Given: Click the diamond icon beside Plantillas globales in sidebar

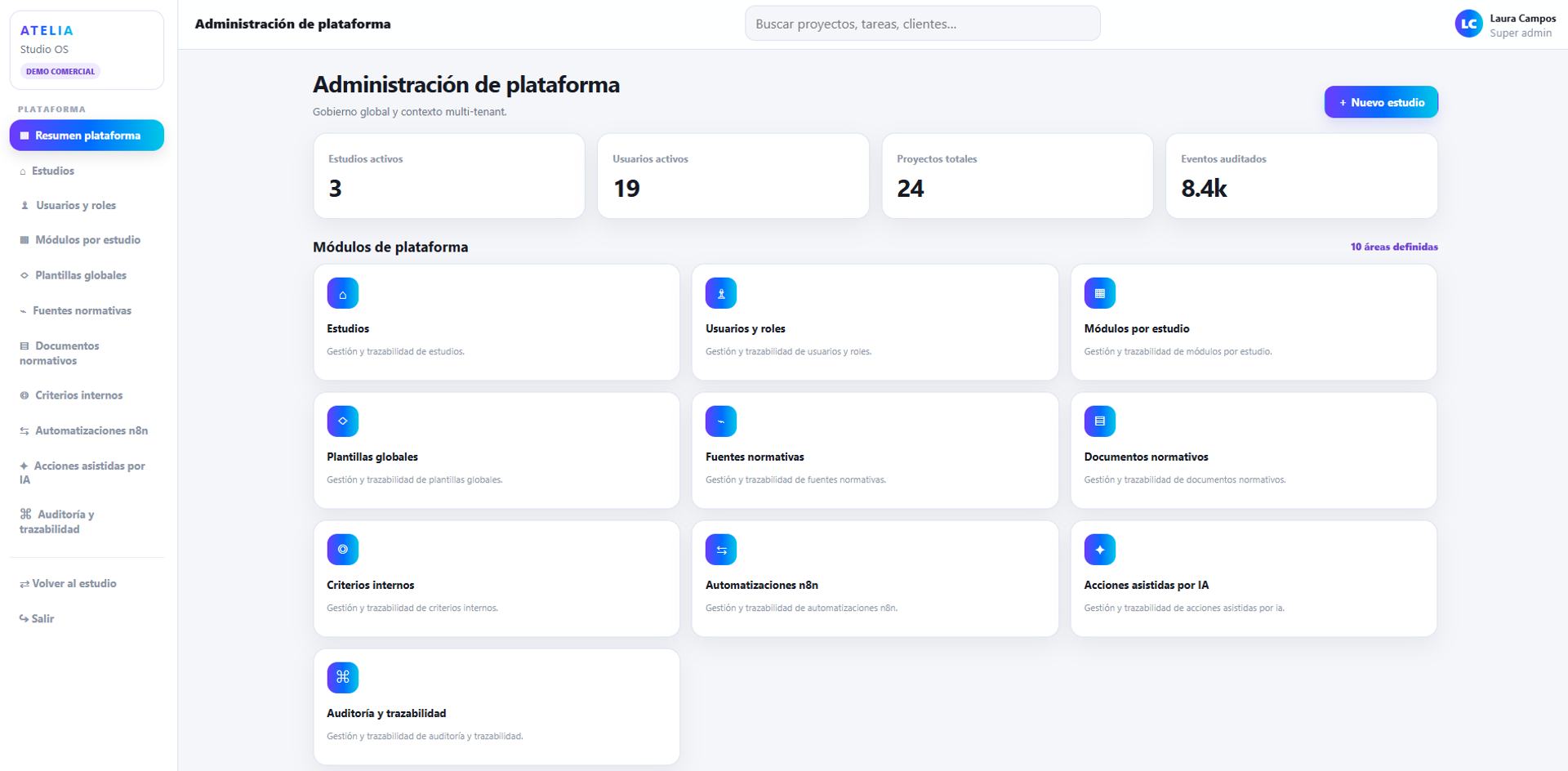Looking at the screenshot, I should (24, 275).
